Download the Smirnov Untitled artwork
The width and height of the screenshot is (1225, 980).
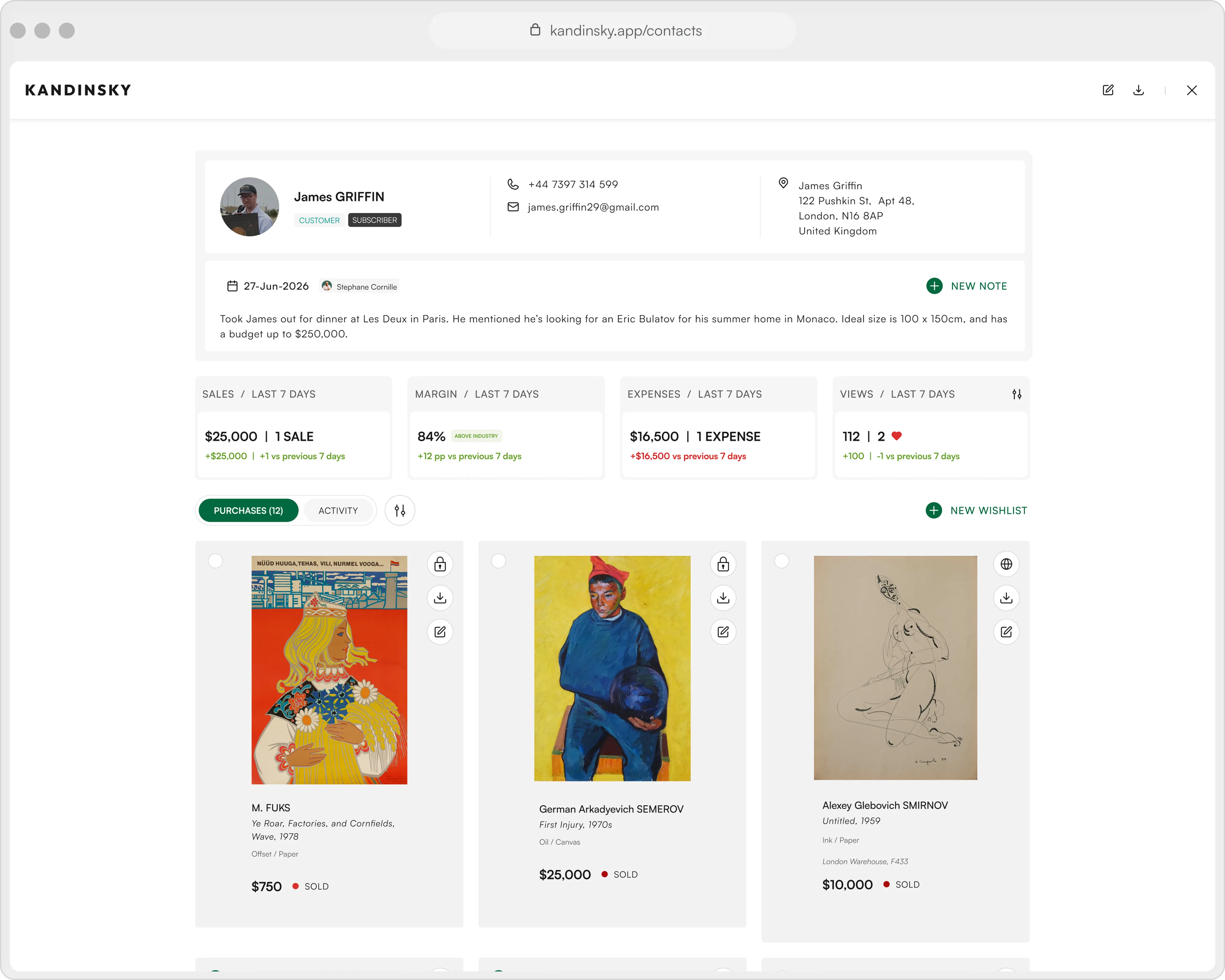coord(1006,598)
